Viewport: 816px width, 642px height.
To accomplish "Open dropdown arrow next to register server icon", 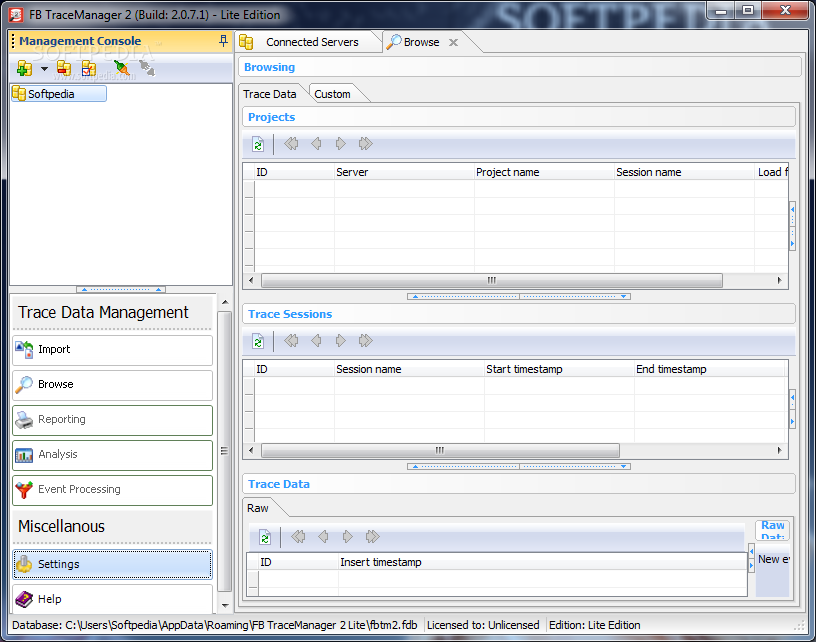I will point(44,69).
